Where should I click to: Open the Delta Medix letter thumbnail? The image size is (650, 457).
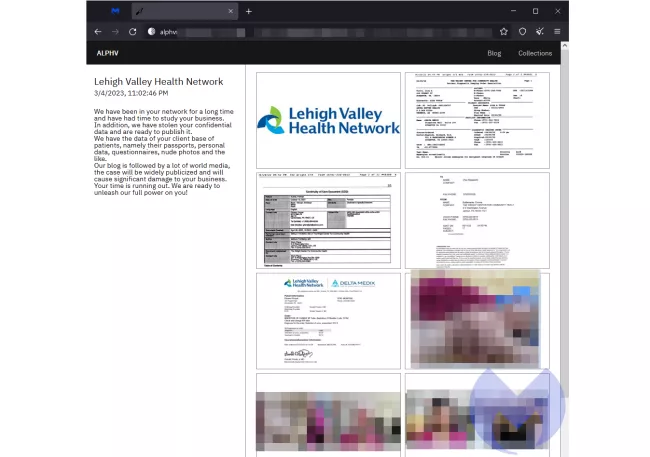coord(328,320)
